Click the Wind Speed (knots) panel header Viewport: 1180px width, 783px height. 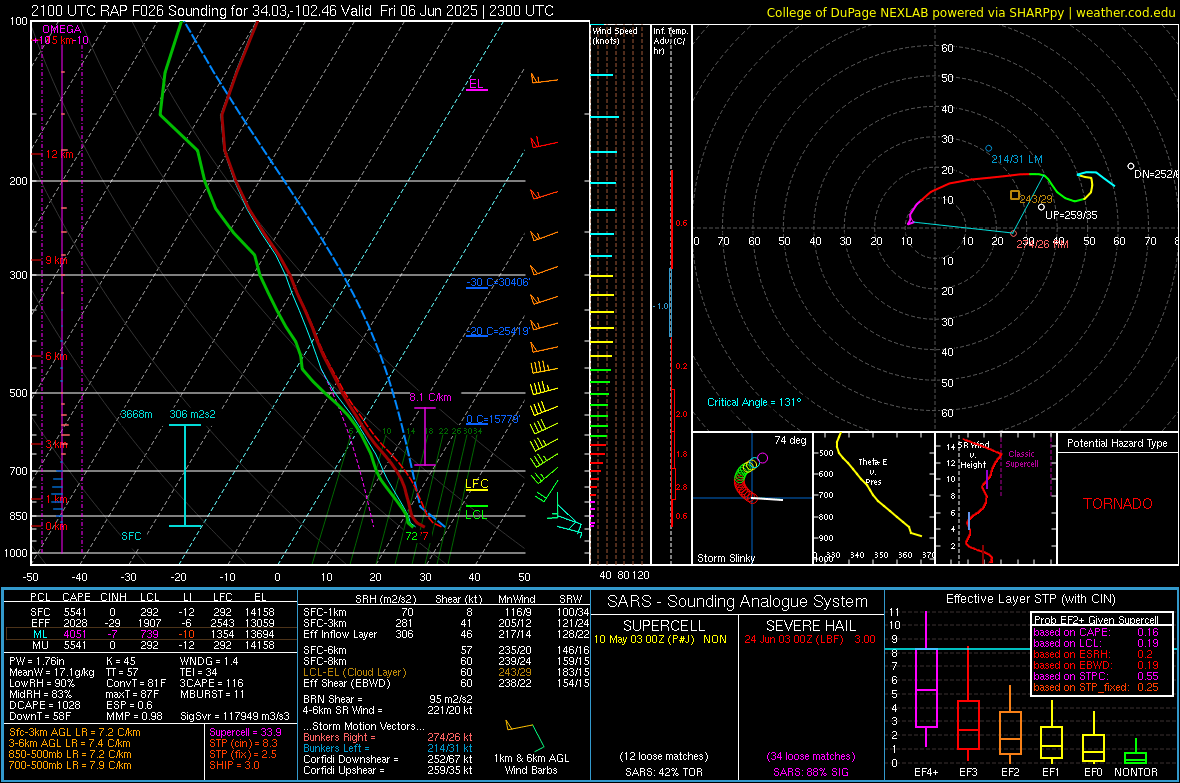pyautogui.click(x=615, y=35)
